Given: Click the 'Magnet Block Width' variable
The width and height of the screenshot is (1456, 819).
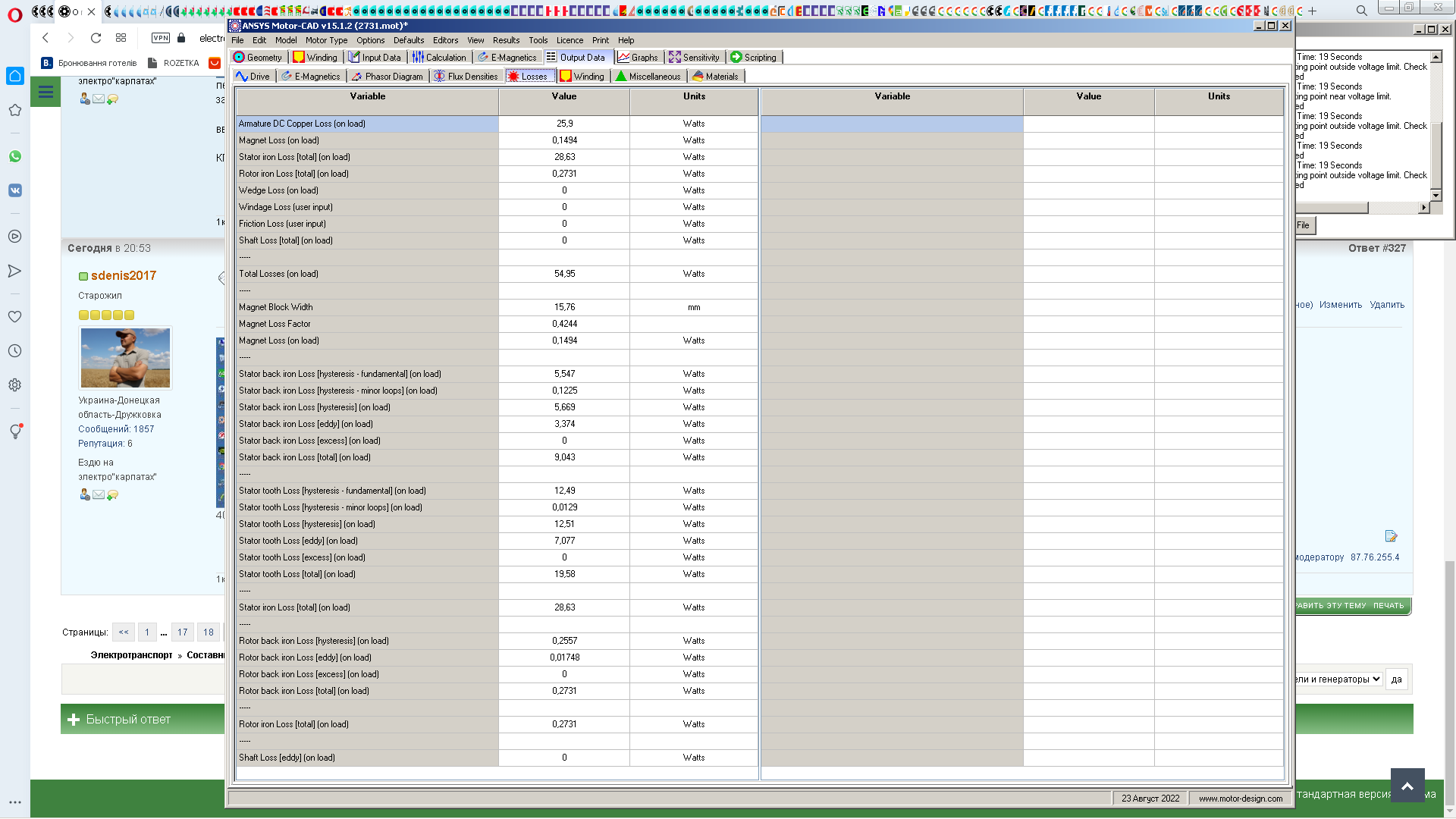Looking at the screenshot, I should 275,307.
